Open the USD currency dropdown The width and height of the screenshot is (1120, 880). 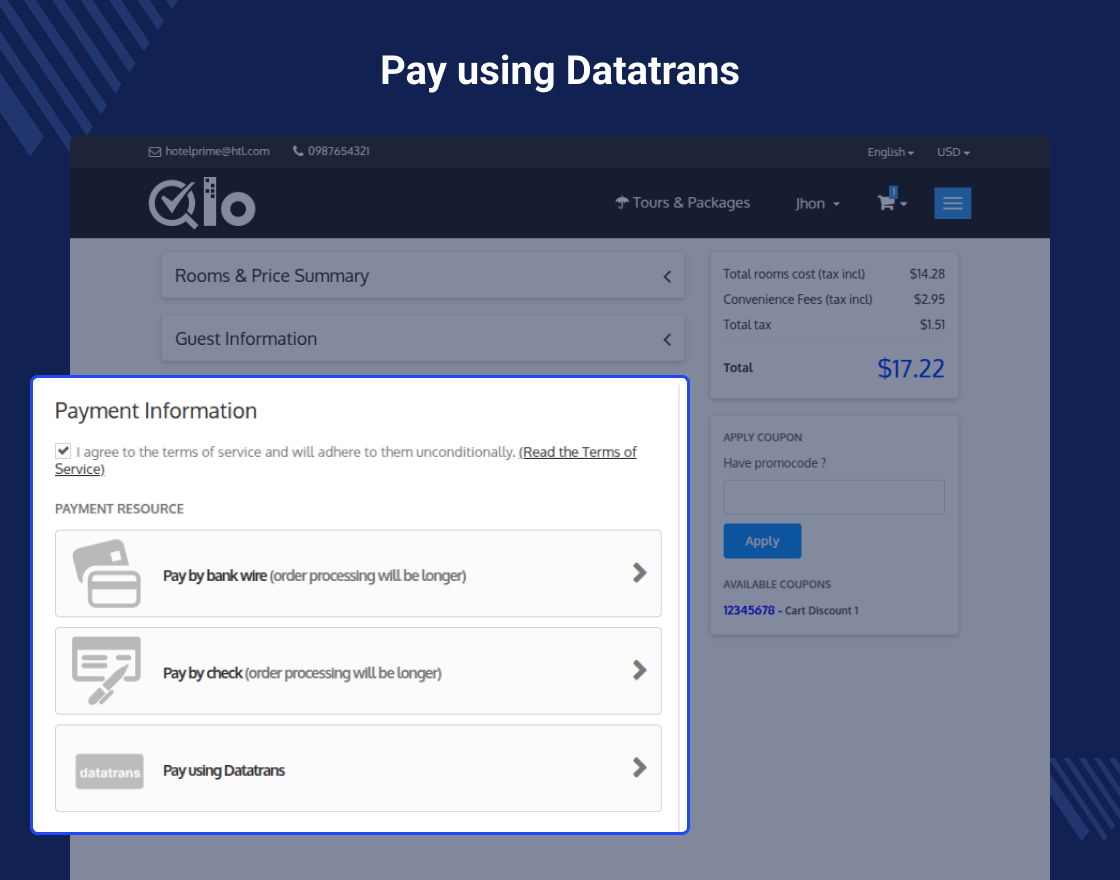pos(953,152)
